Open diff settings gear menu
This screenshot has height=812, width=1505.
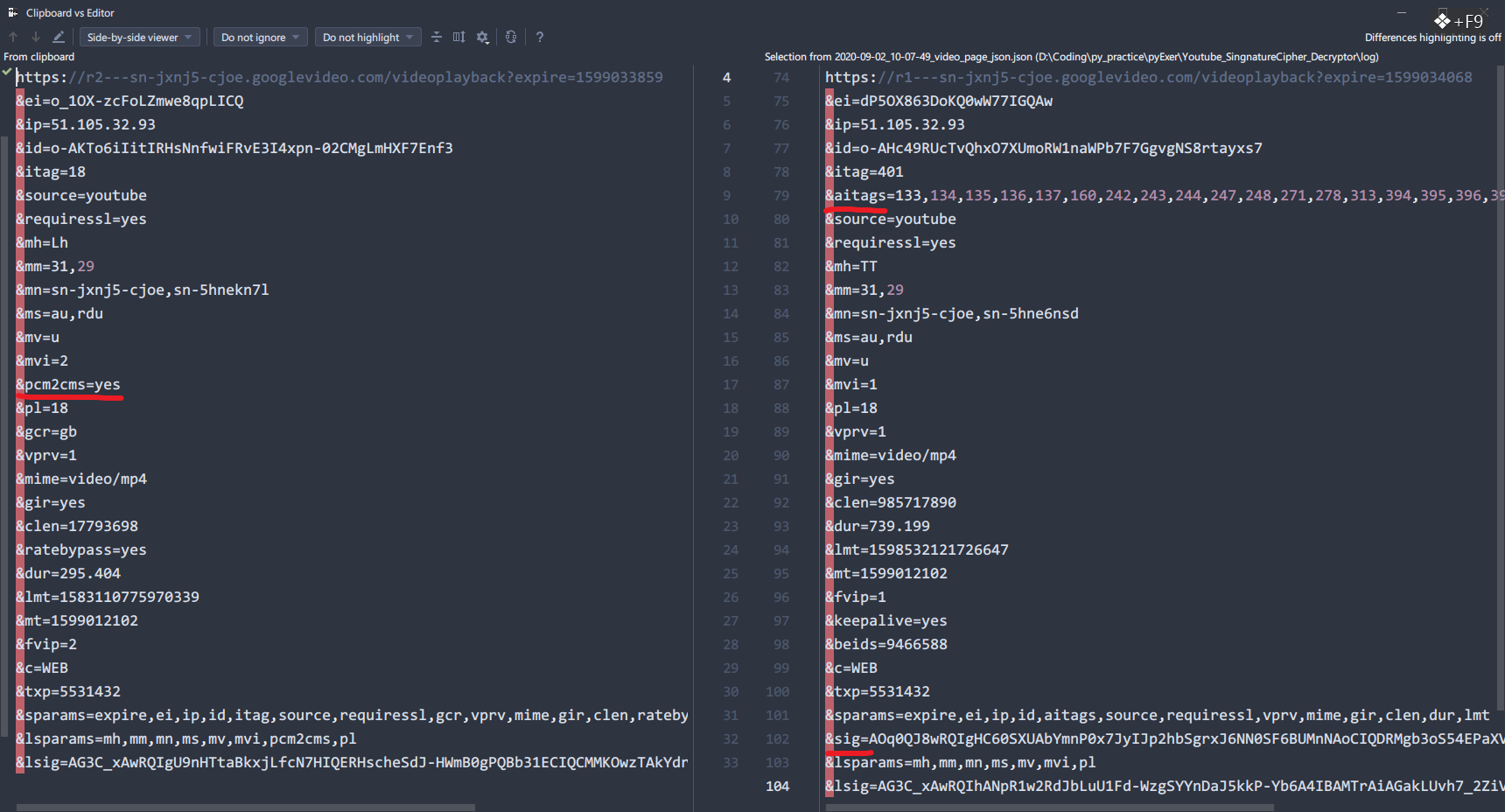pos(483,37)
